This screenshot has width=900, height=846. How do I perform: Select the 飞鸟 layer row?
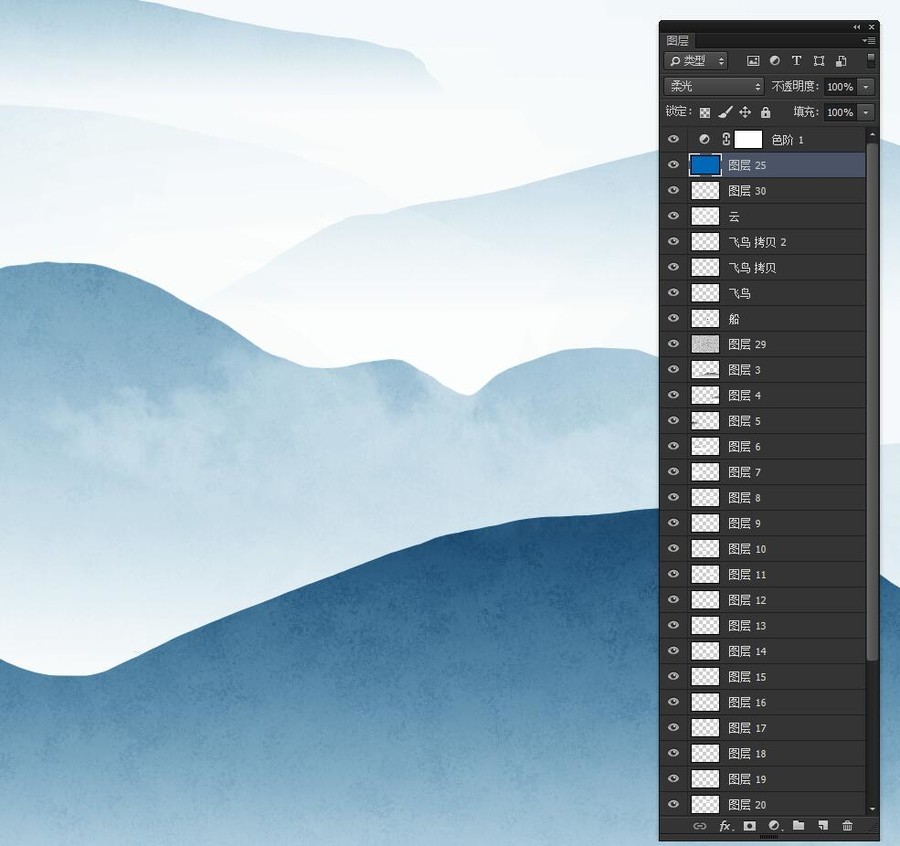tap(763, 293)
